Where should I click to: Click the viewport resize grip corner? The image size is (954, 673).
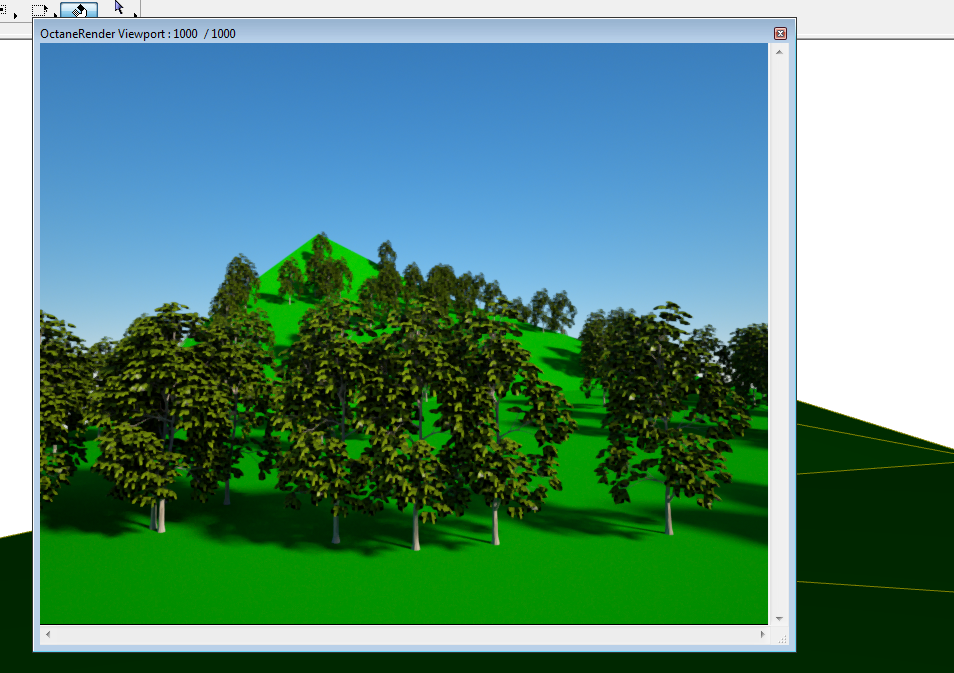click(x=782, y=639)
